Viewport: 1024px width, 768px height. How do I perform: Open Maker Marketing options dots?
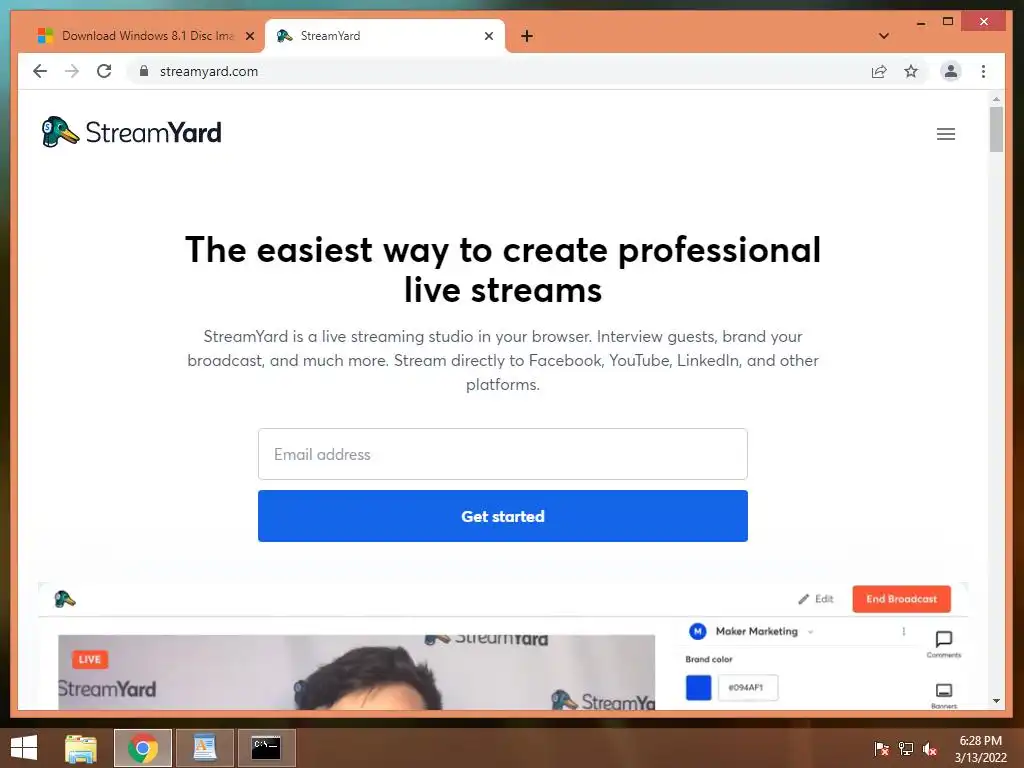tap(904, 632)
